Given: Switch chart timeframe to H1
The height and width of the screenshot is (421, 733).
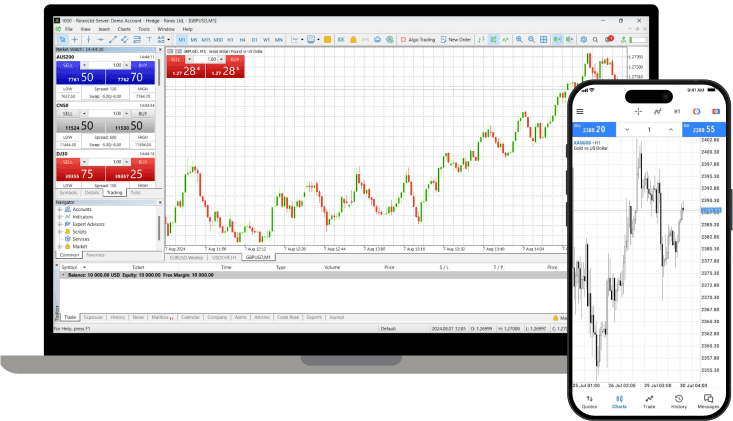Looking at the screenshot, I should (230, 39).
